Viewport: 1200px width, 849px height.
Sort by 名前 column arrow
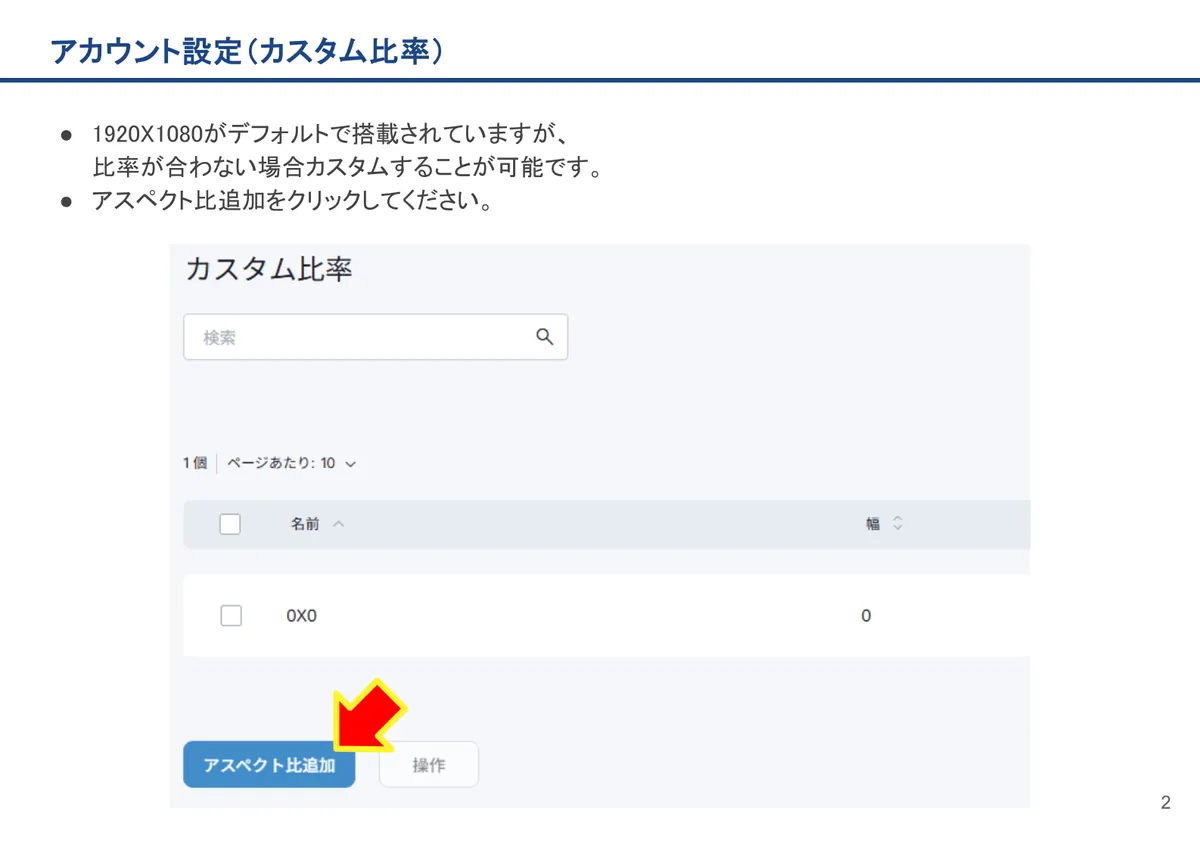coord(338,524)
